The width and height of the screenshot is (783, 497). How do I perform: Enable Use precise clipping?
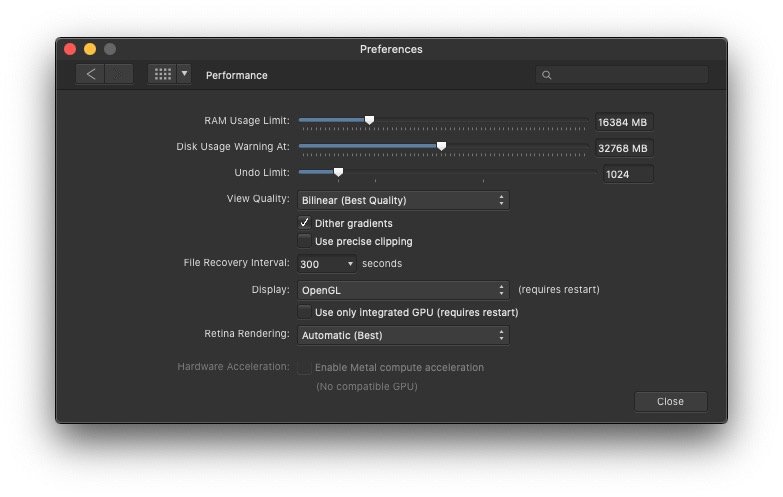pyautogui.click(x=304, y=241)
